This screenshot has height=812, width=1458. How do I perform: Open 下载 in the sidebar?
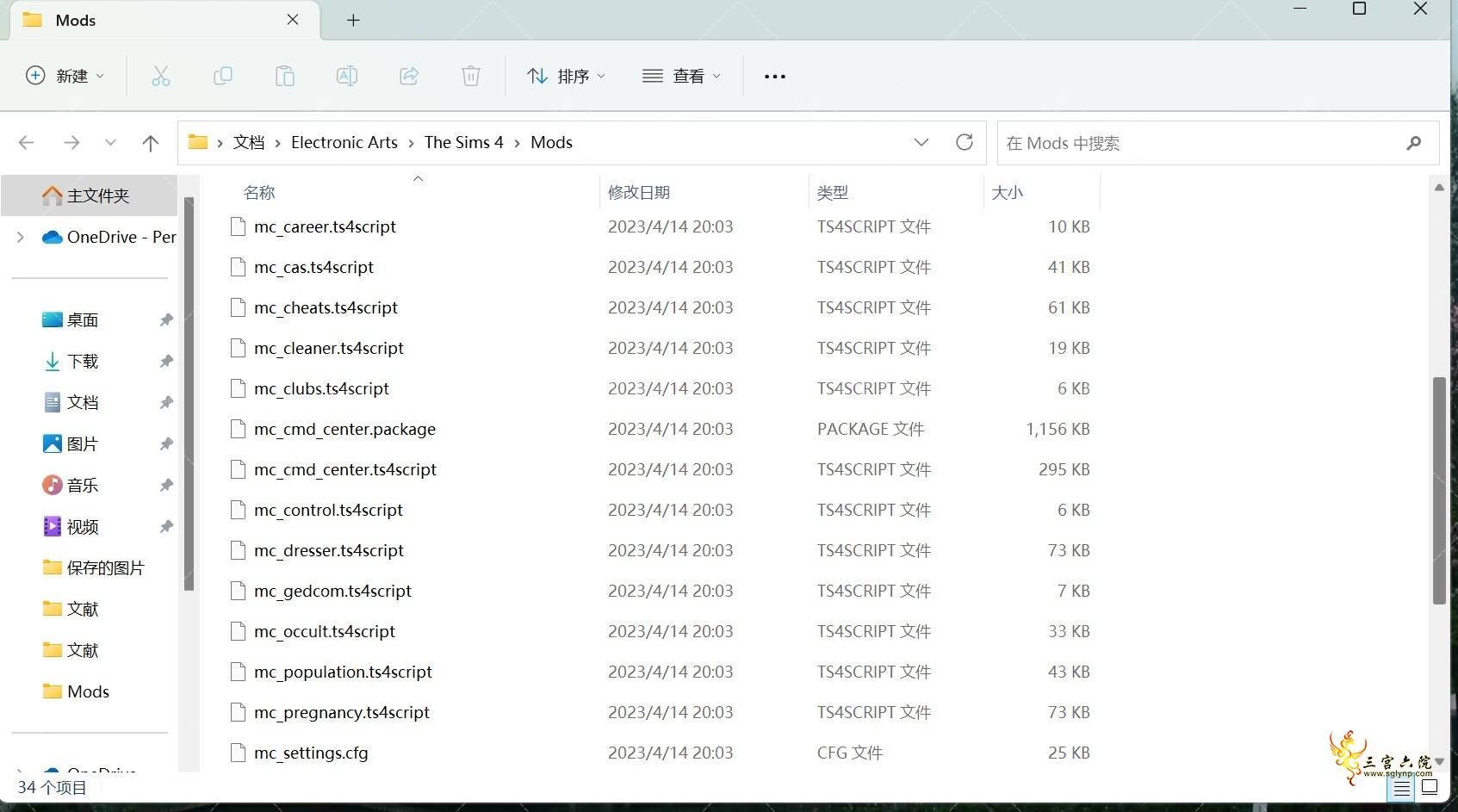pos(83,362)
